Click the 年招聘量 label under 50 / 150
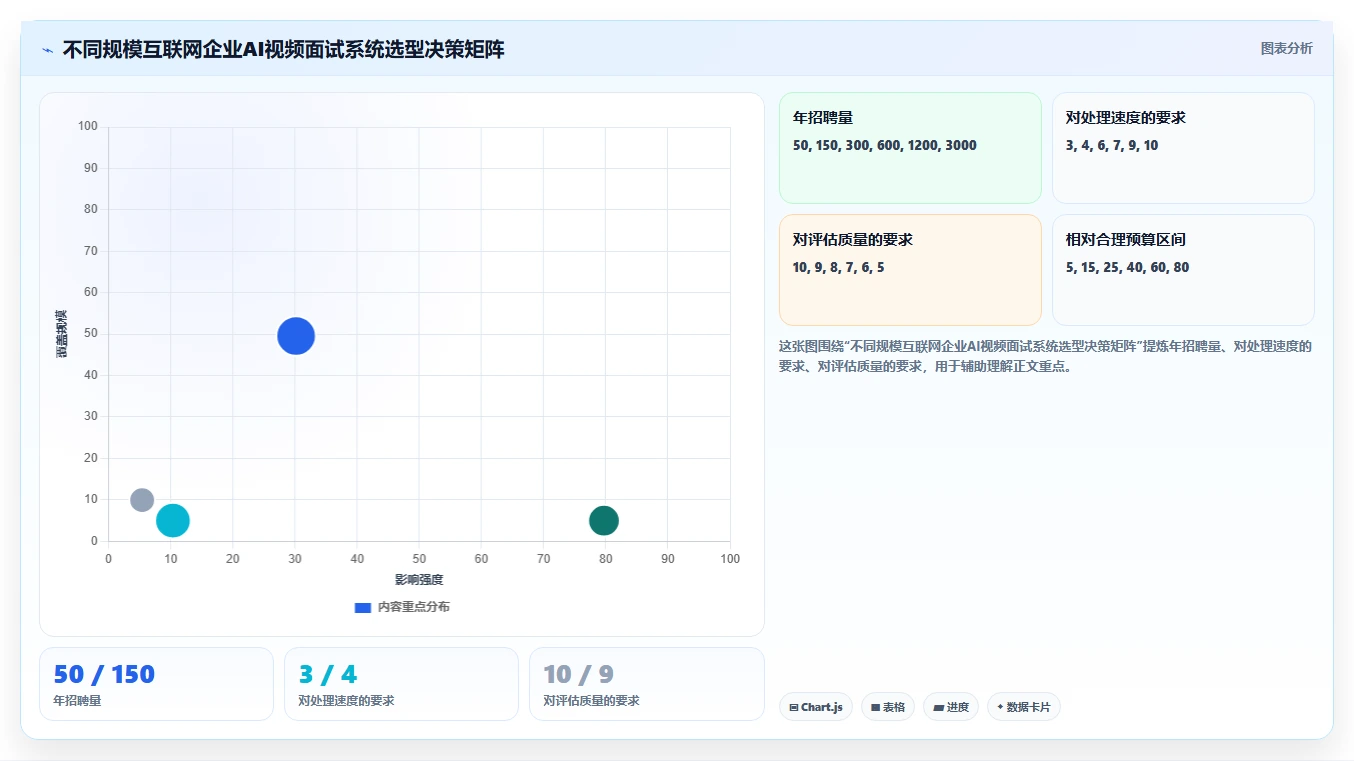Screen dimensions: 1354x761 coord(77,701)
